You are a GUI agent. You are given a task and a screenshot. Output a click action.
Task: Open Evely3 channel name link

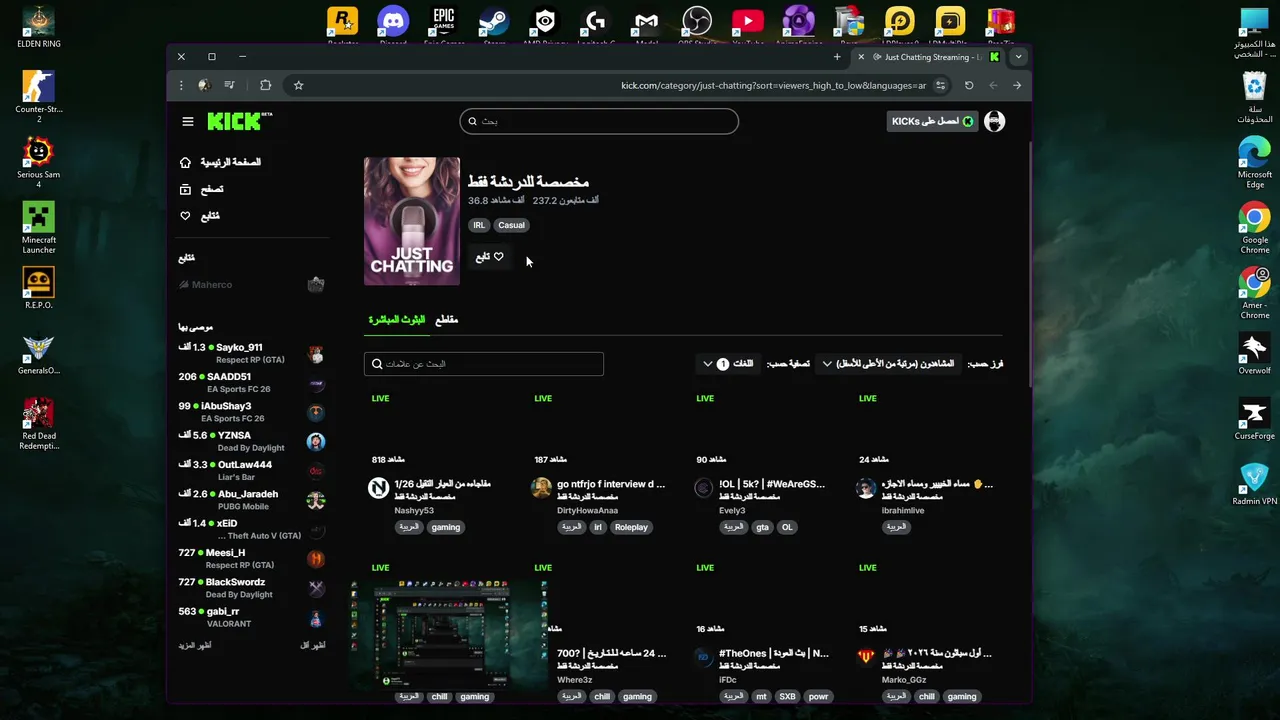732,511
